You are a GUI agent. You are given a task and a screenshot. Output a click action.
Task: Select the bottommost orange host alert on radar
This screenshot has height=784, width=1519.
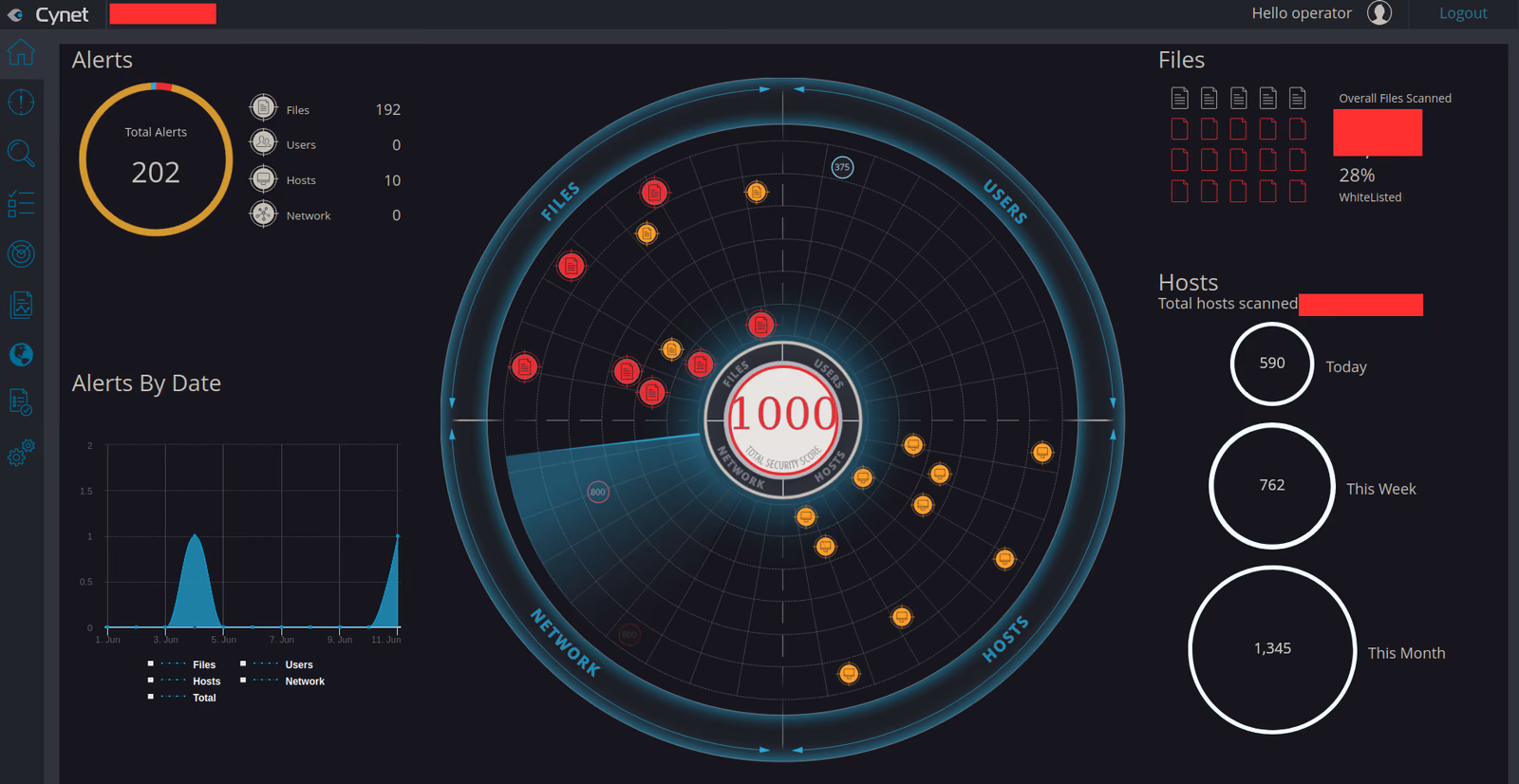(849, 674)
